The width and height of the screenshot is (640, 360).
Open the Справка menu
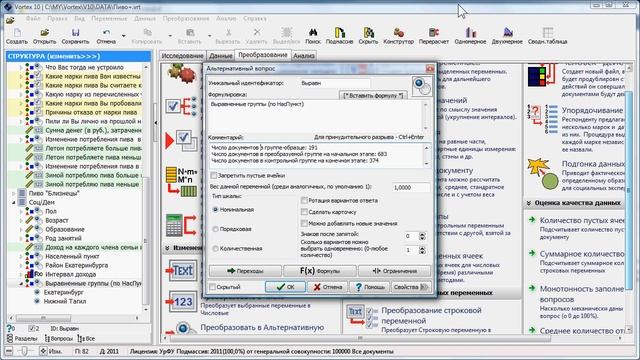pos(255,18)
